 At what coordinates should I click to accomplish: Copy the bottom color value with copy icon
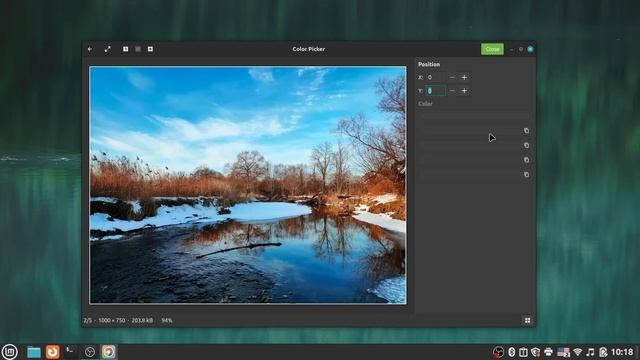click(x=527, y=175)
